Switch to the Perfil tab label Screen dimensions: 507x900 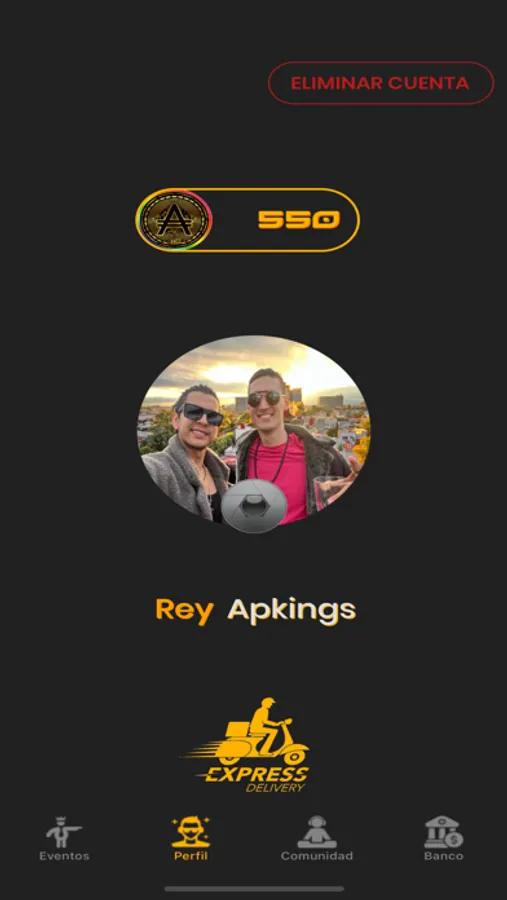tap(191, 856)
